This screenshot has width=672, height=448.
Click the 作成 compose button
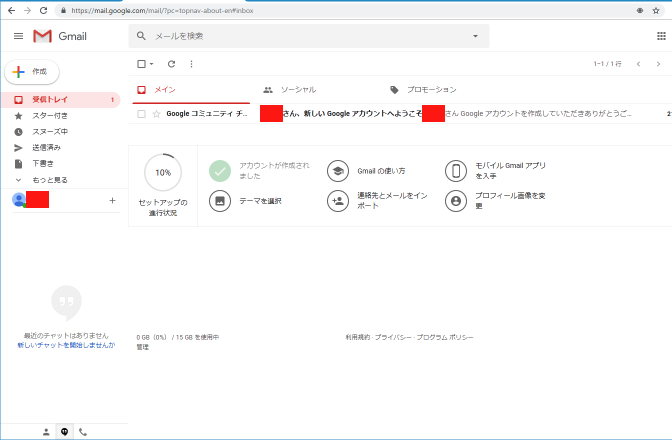(32, 72)
